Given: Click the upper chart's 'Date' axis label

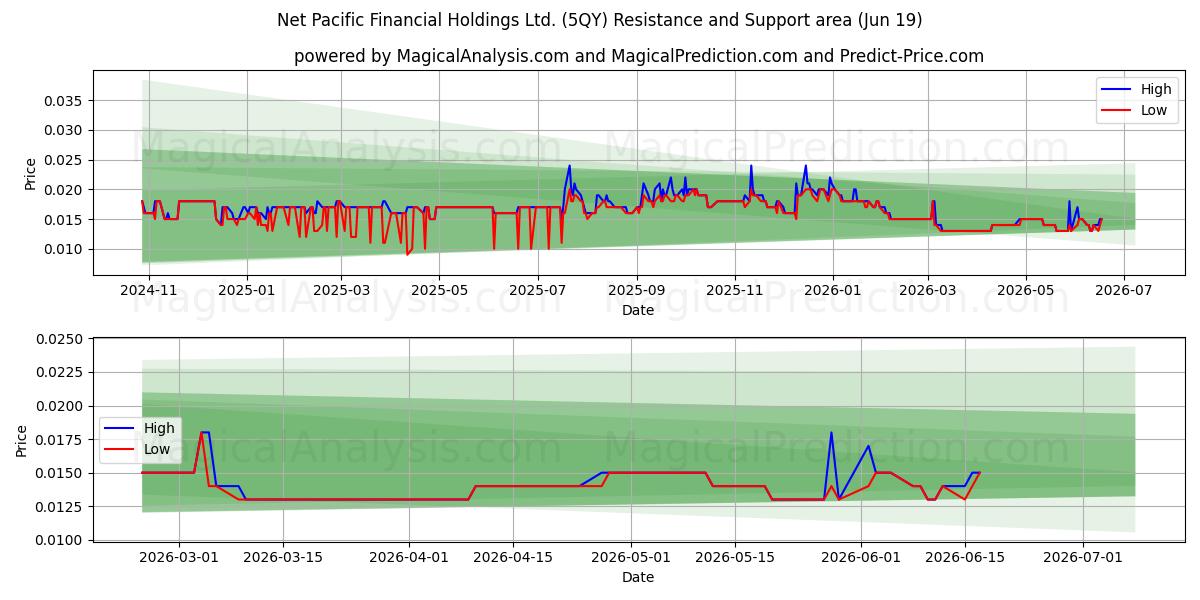Looking at the screenshot, I should pos(638,310).
